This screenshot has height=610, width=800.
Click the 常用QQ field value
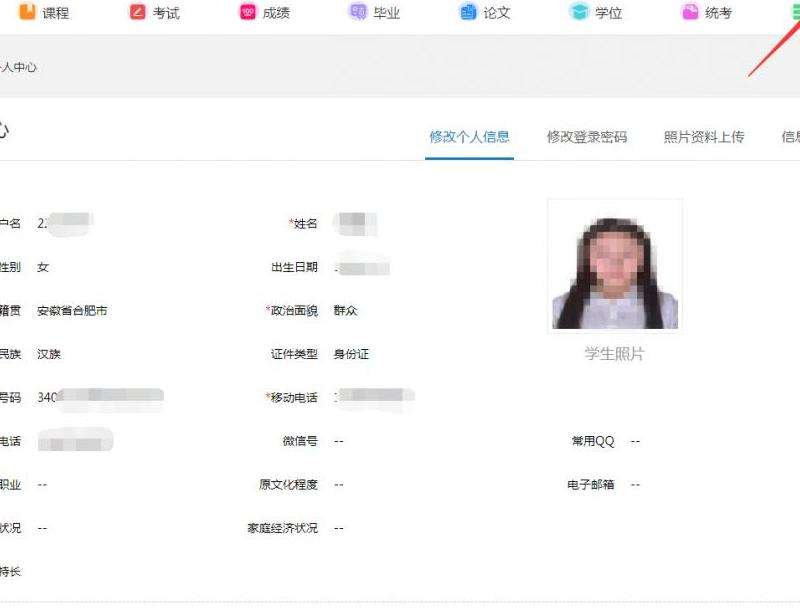pyautogui.click(x=635, y=441)
